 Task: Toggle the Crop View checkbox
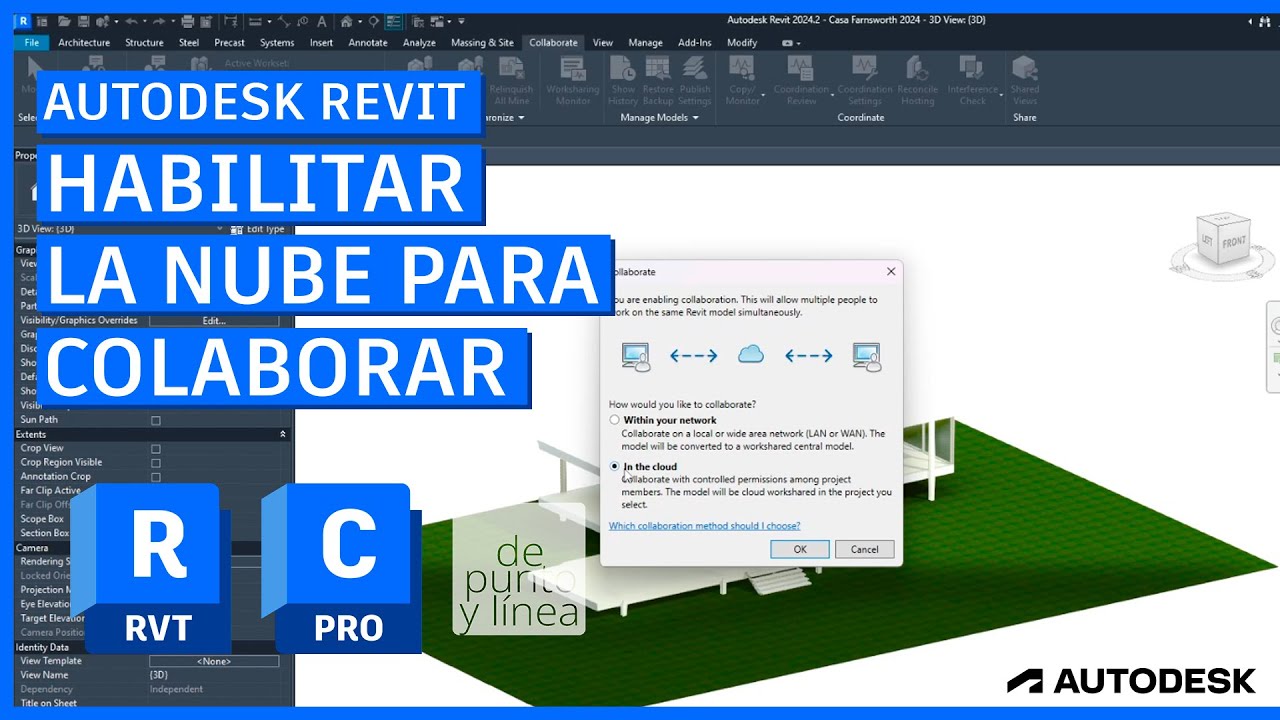(x=155, y=449)
